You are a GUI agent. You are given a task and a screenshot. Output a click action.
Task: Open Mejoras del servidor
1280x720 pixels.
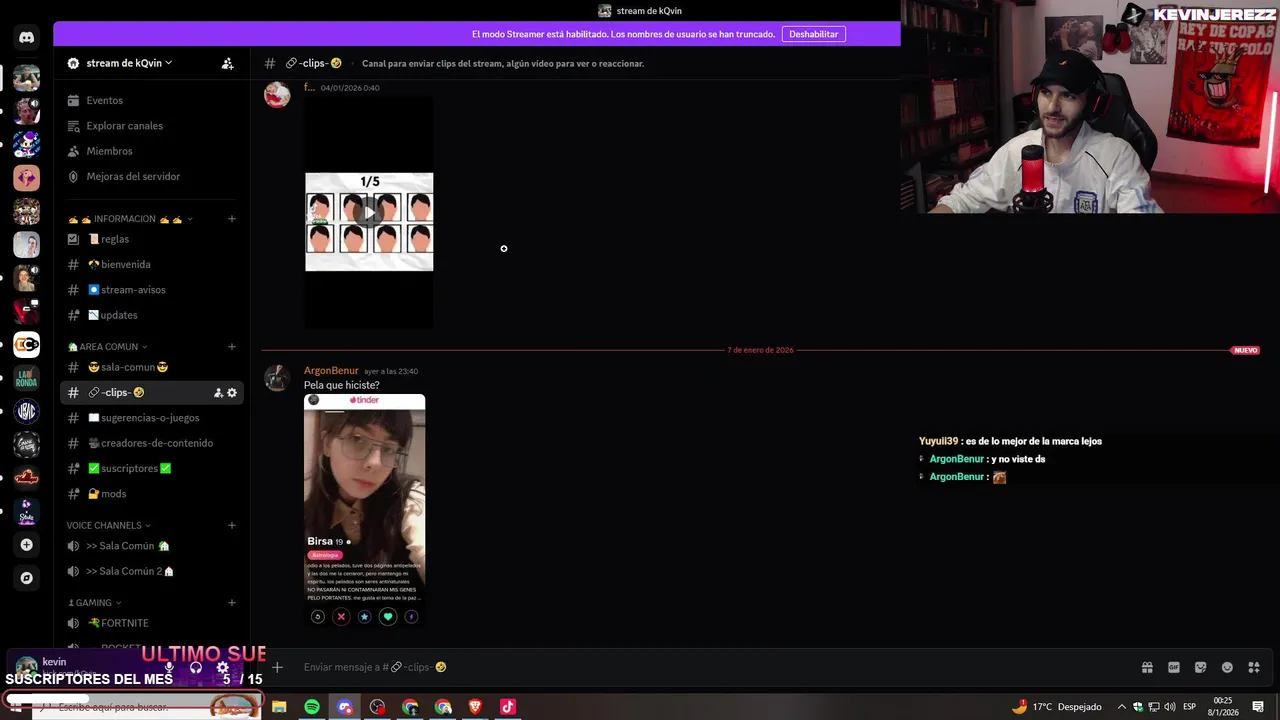click(152, 176)
